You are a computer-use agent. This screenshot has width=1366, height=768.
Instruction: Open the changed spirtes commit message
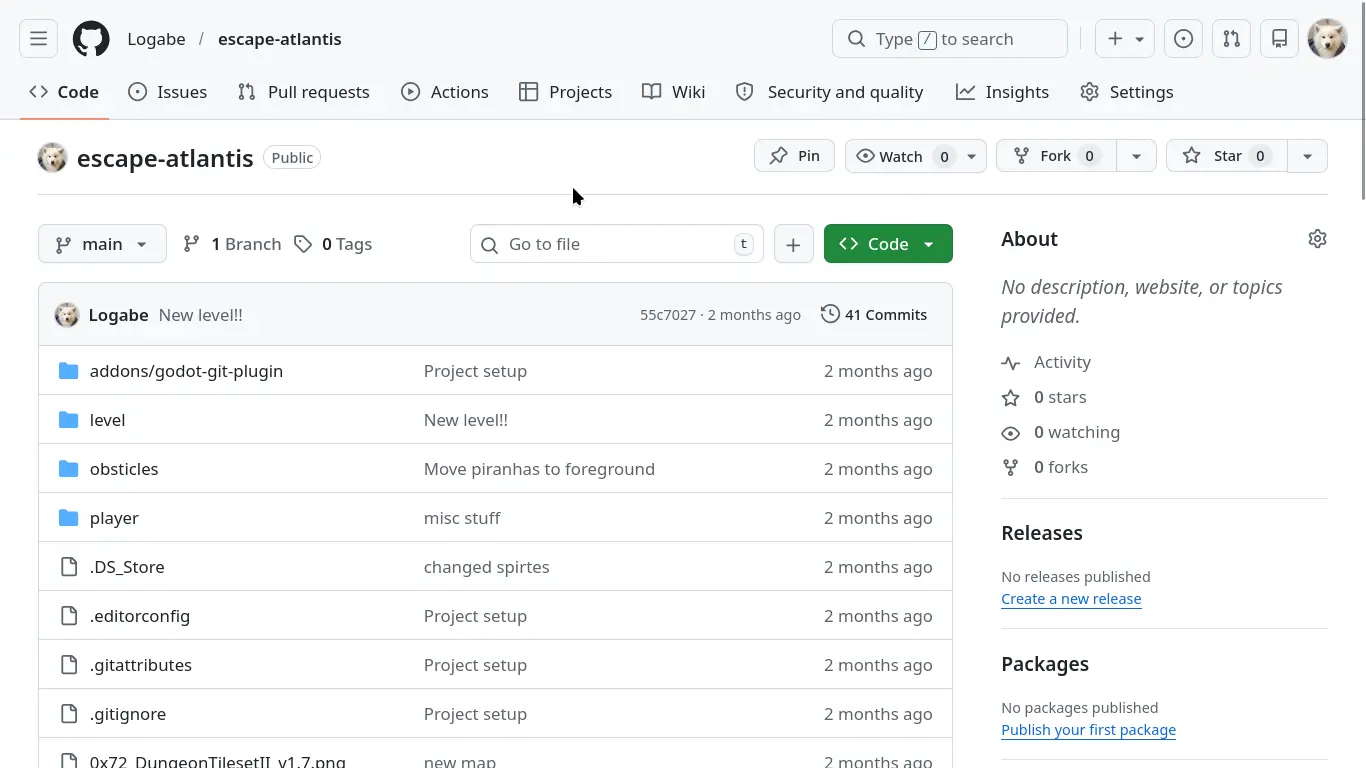tap(487, 567)
